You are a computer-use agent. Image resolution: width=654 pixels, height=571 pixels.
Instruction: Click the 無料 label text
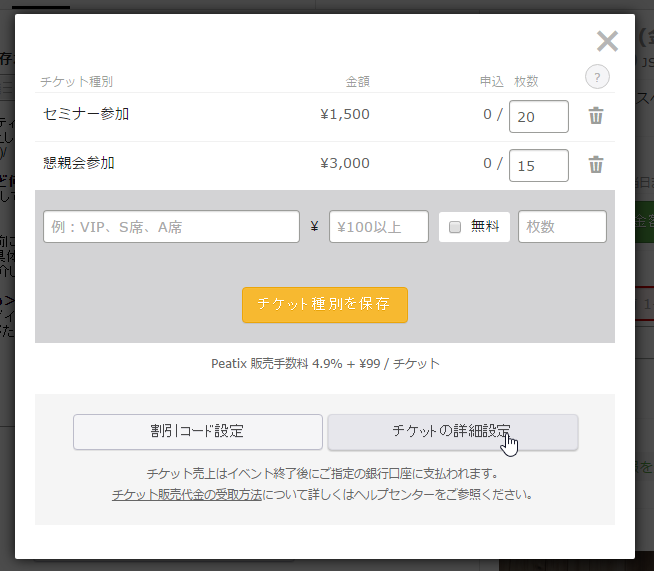(x=485, y=227)
